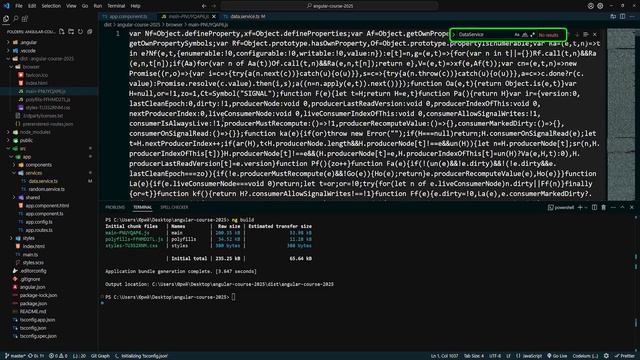
Task: Toggle Match Case in find widget
Action: tap(517, 35)
